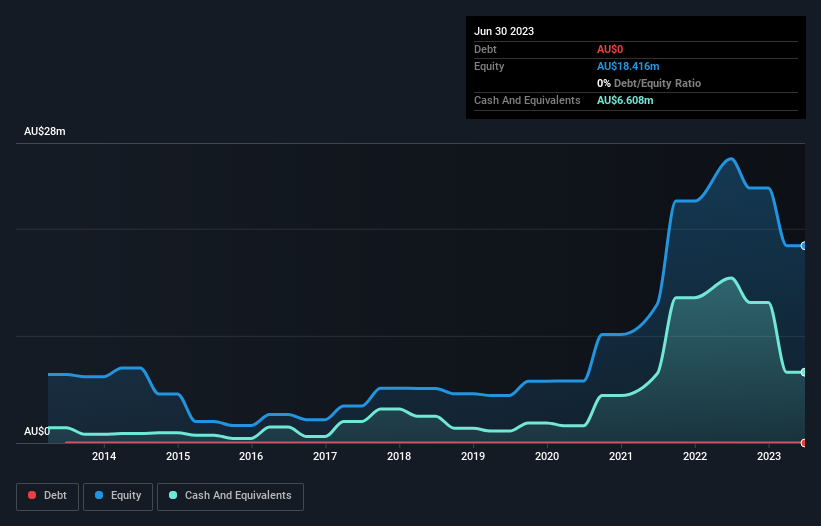Click the AU$18.416m Equity value
Screen dimensions: 821x526
click(x=628, y=66)
